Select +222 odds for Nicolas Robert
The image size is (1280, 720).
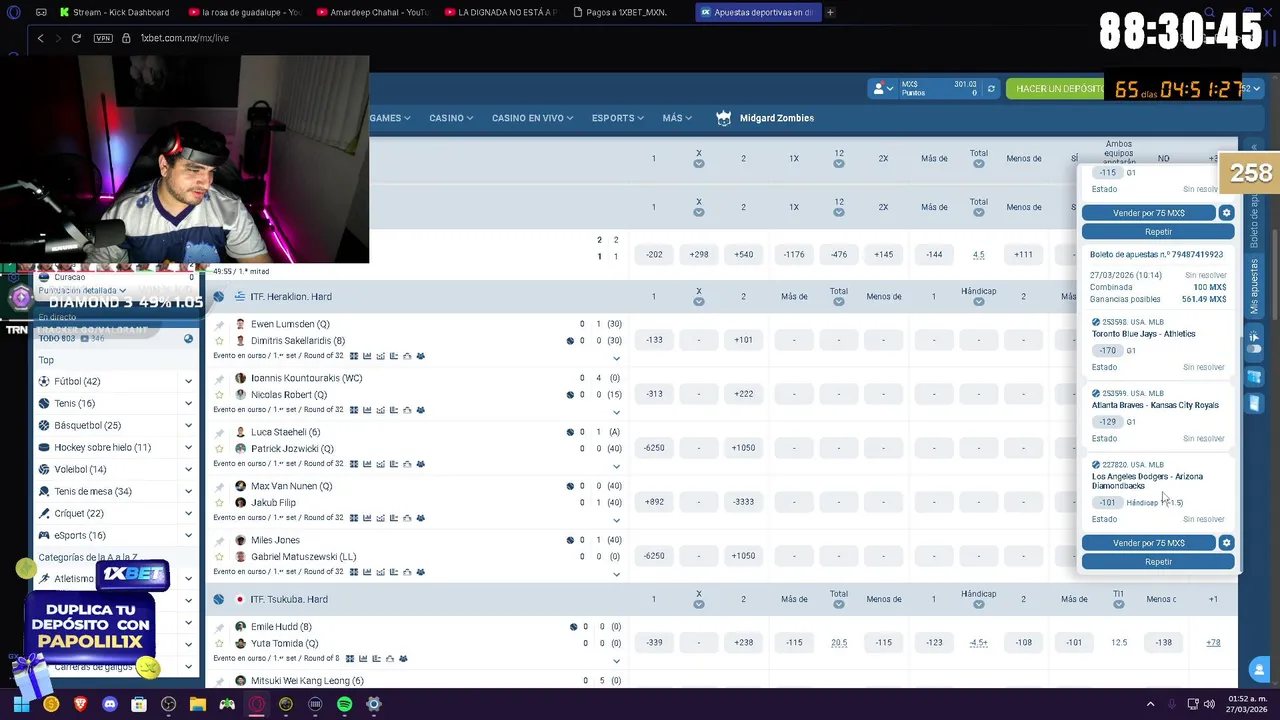(x=743, y=394)
